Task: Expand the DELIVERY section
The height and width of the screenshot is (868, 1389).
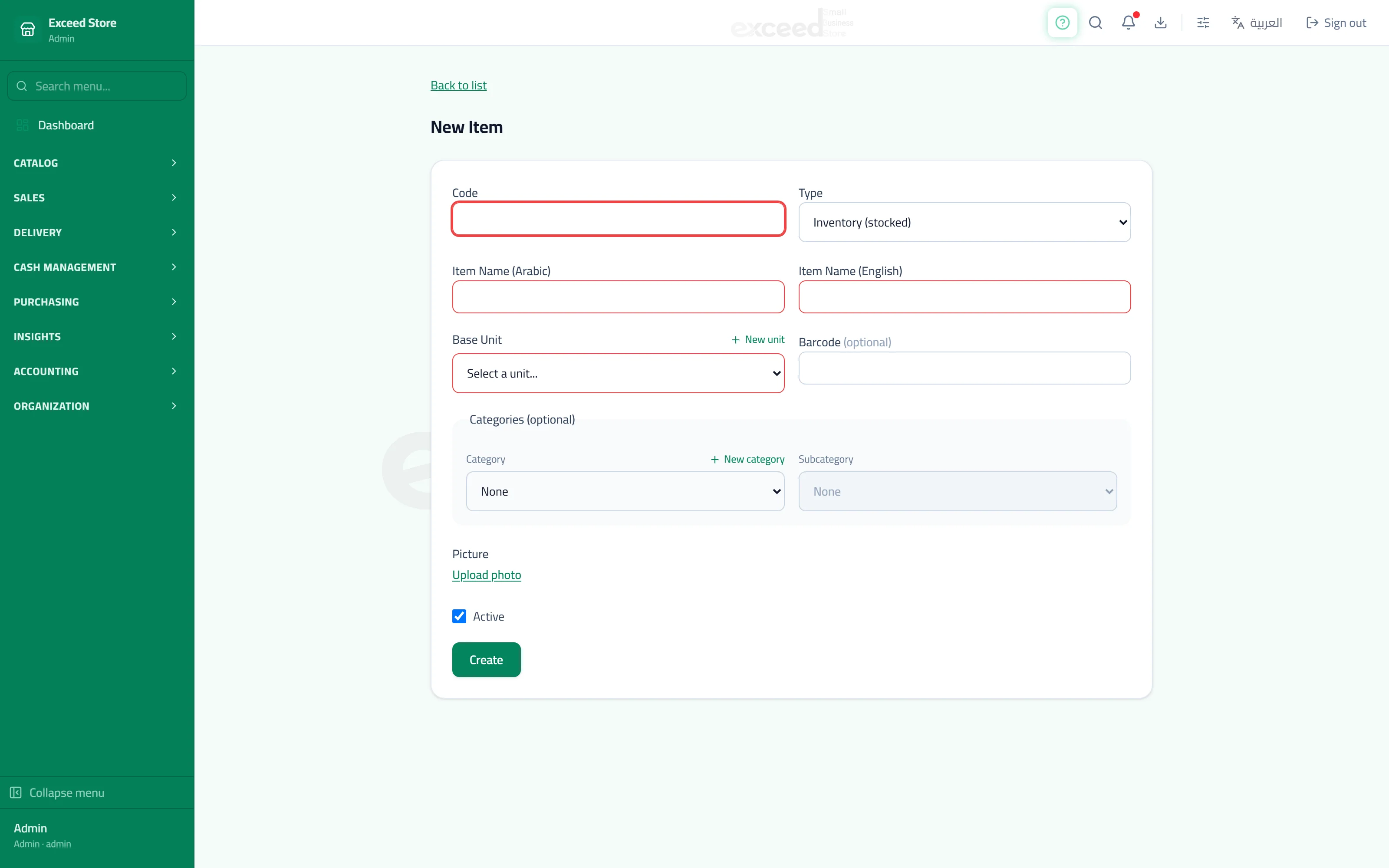Action: point(96,233)
